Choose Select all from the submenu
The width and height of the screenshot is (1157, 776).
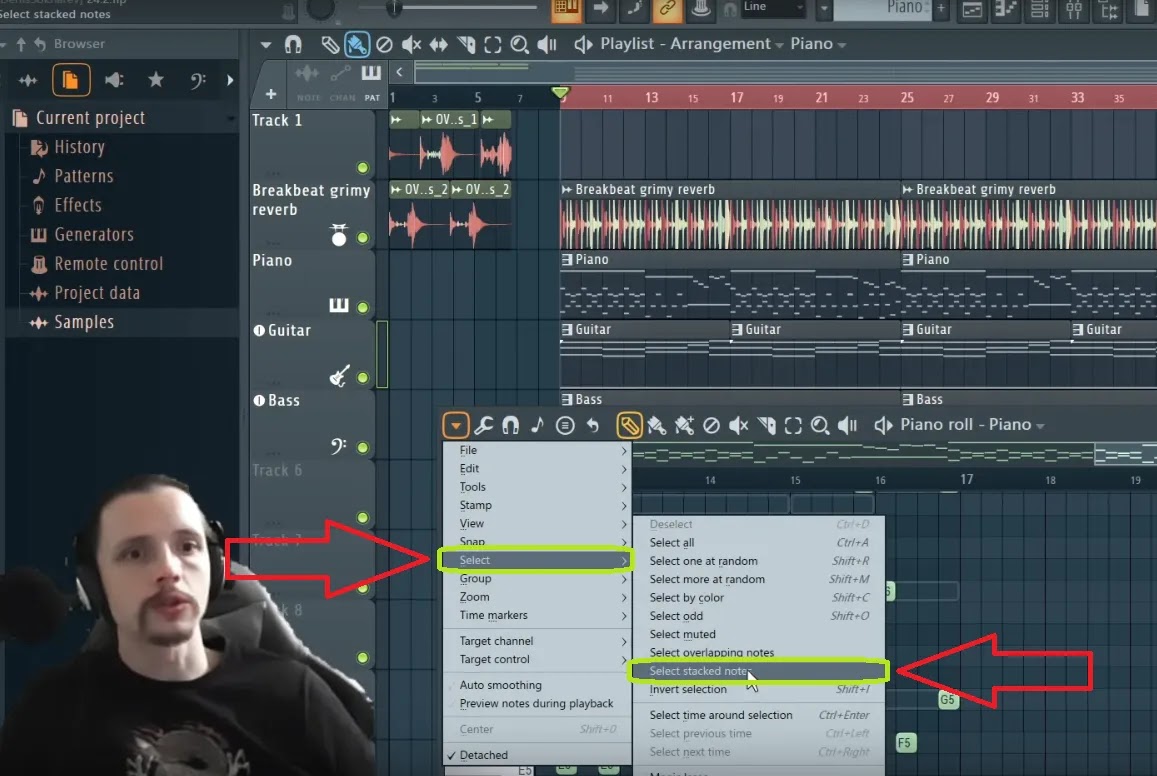759,542
